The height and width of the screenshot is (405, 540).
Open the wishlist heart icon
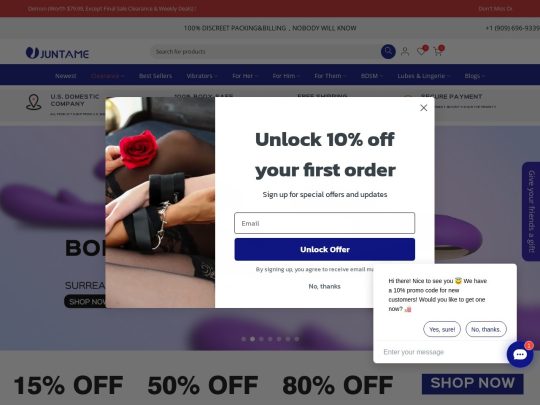[x=421, y=52]
